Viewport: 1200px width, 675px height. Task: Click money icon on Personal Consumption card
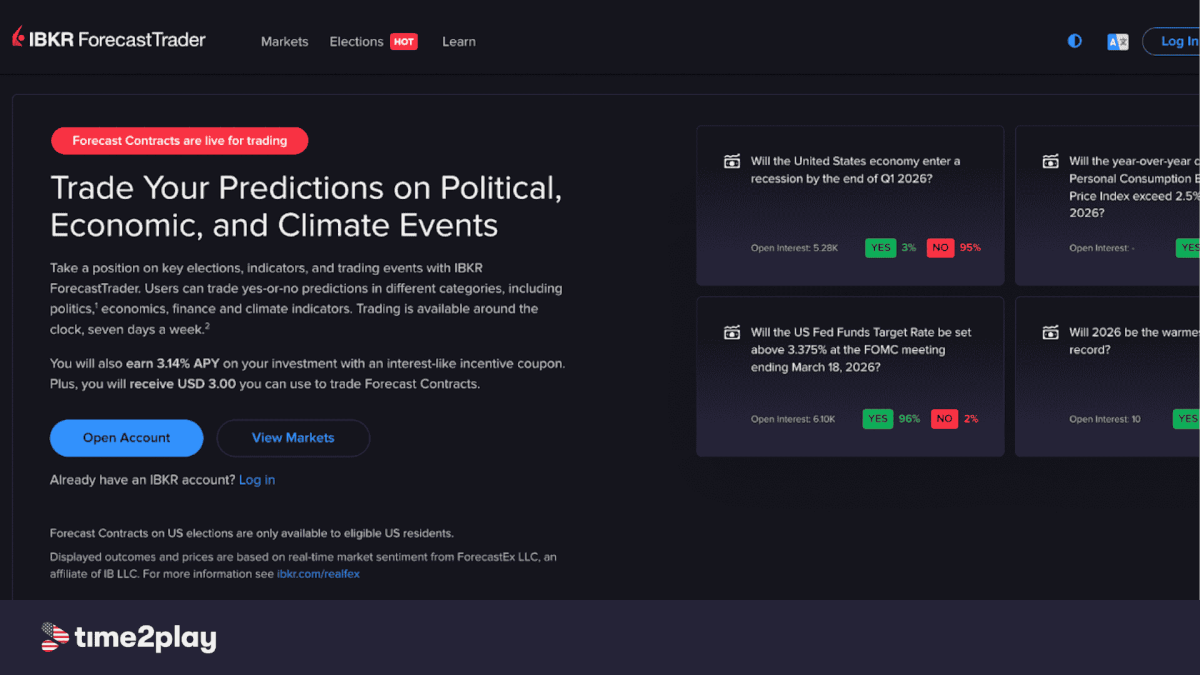pyautogui.click(x=1050, y=161)
